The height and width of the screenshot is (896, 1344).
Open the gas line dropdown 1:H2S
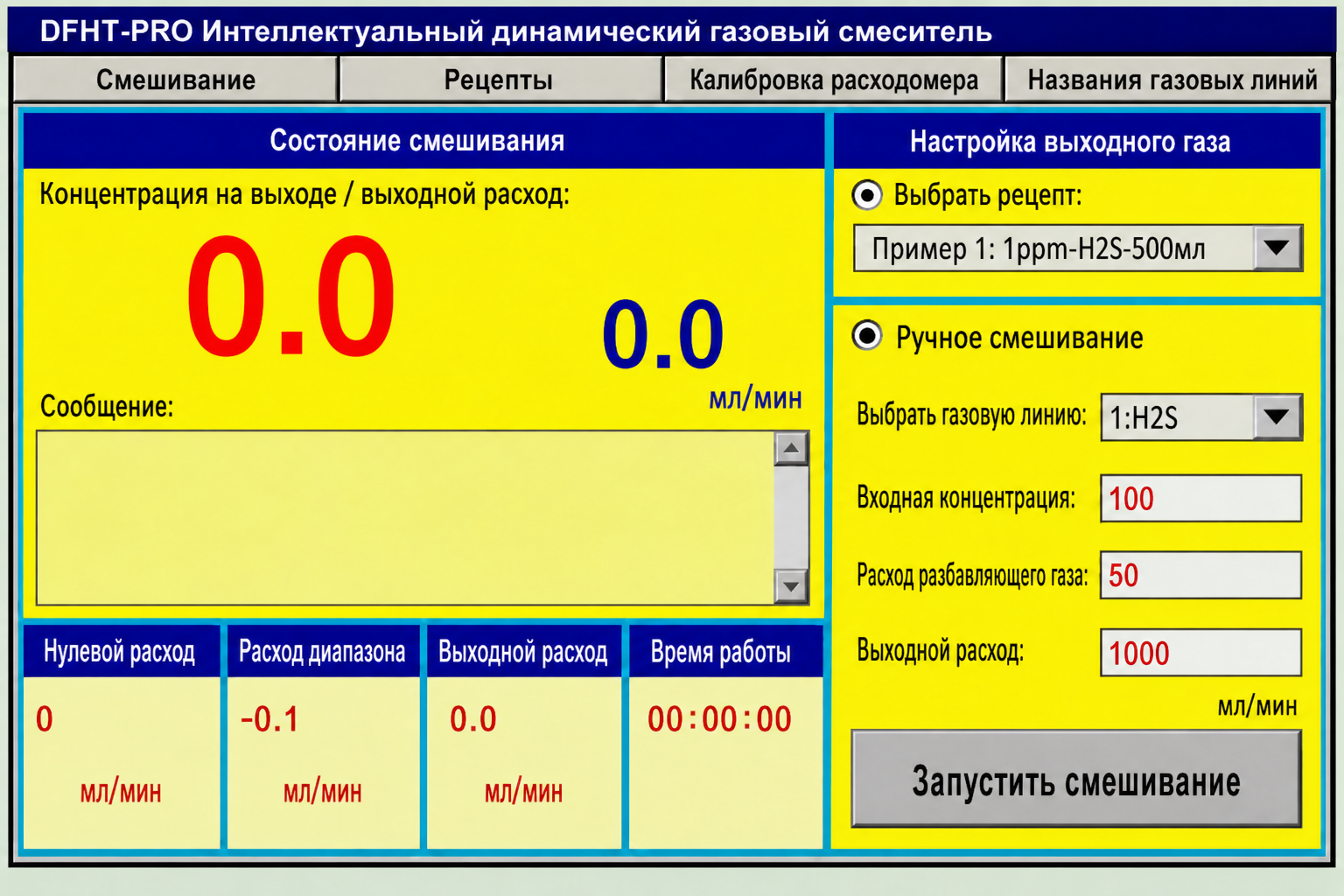(1201, 417)
